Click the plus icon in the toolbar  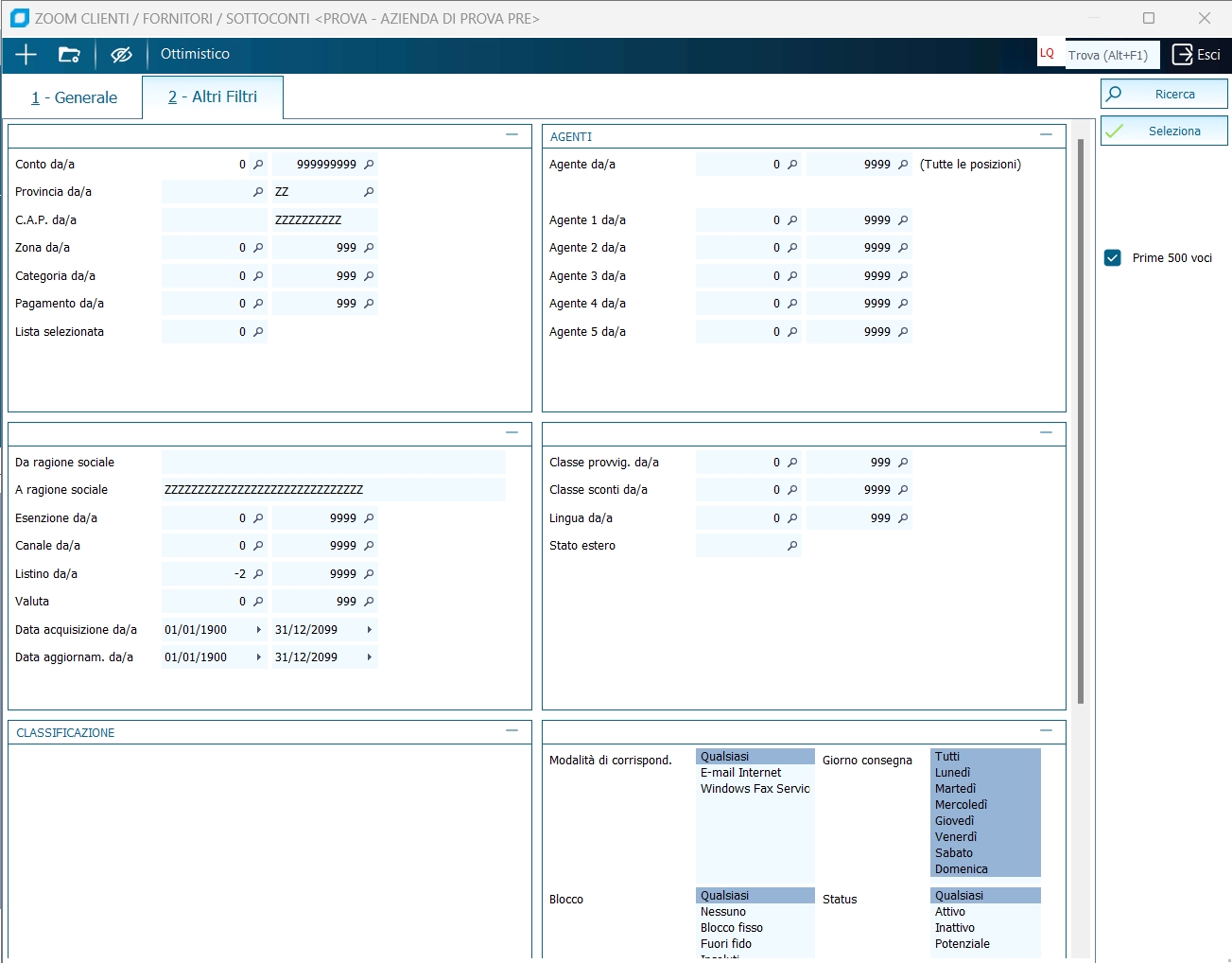point(26,55)
